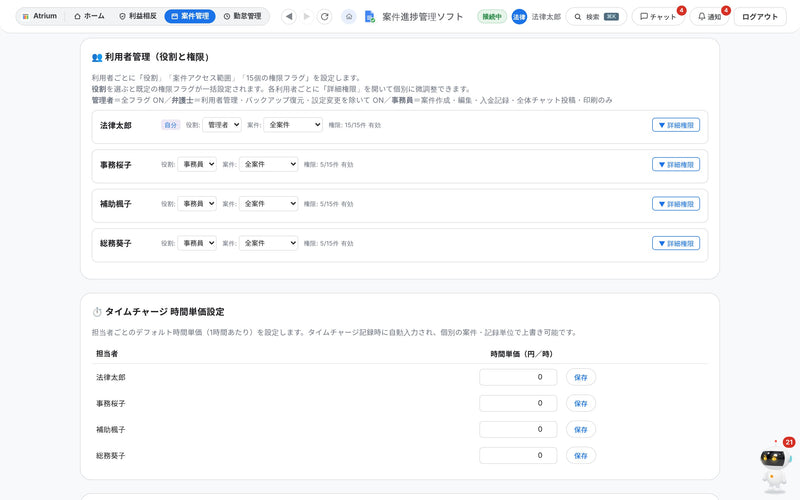Image resolution: width=800 pixels, height=500 pixels.
Task: Click the document icon beside 案件進捗管理ソフト
Action: click(370, 17)
